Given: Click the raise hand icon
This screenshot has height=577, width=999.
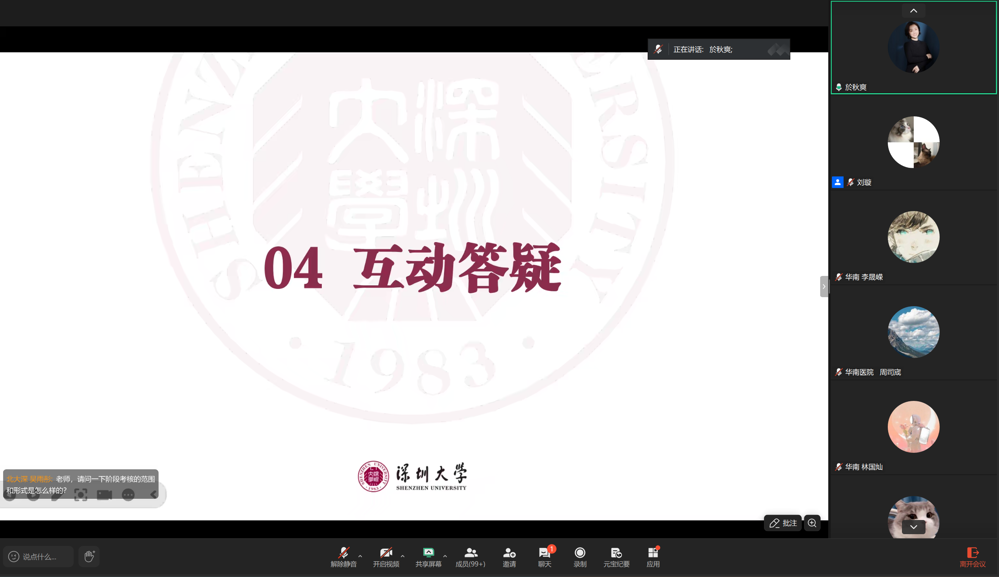Looking at the screenshot, I should point(89,557).
